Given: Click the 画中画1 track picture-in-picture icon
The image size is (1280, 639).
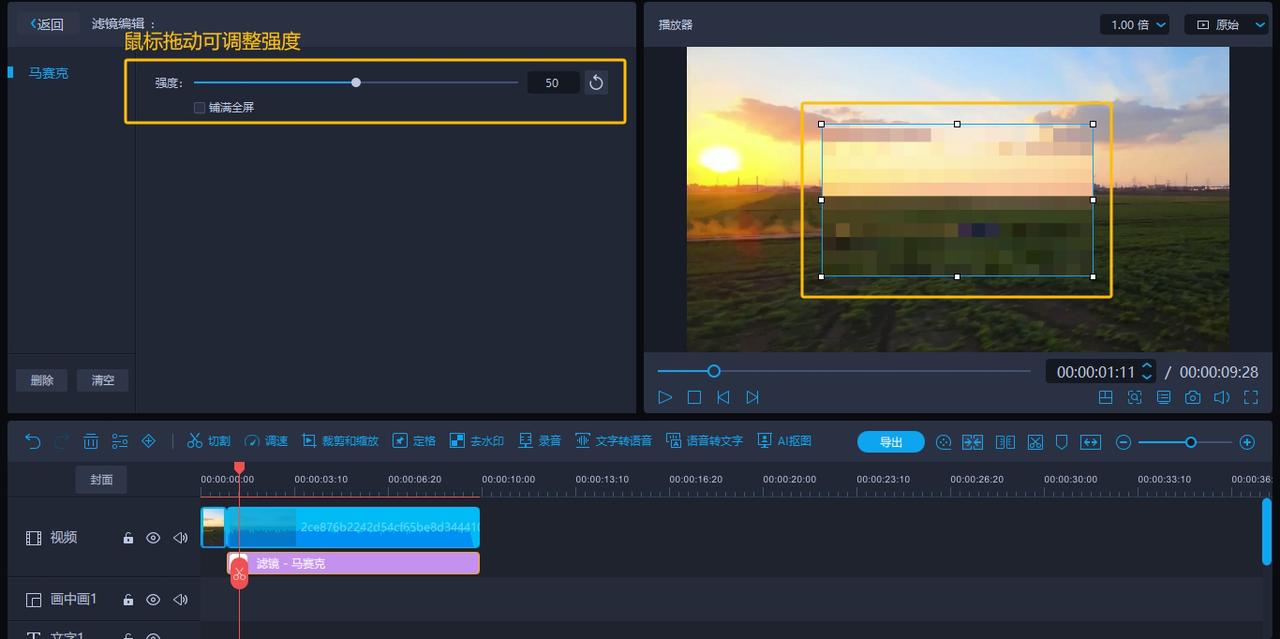Looking at the screenshot, I should 33,600.
